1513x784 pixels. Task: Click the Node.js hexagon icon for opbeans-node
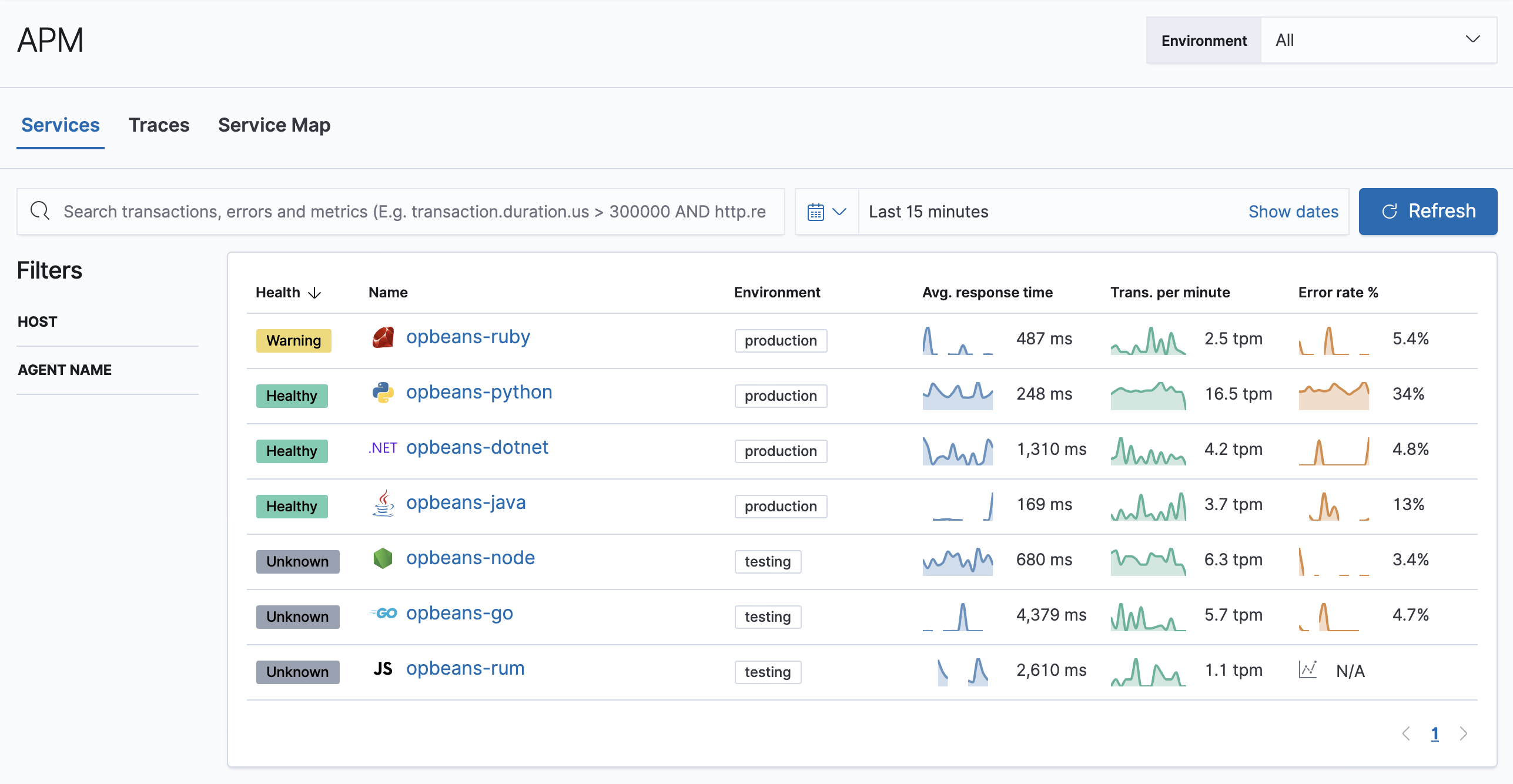point(383,559)
